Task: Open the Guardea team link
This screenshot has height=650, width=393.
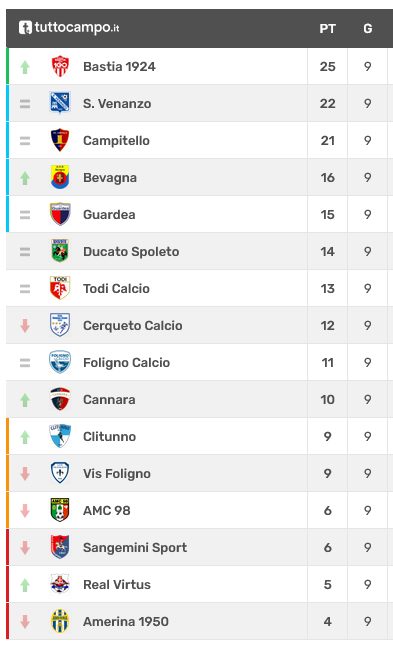Action: click(109, 214)
